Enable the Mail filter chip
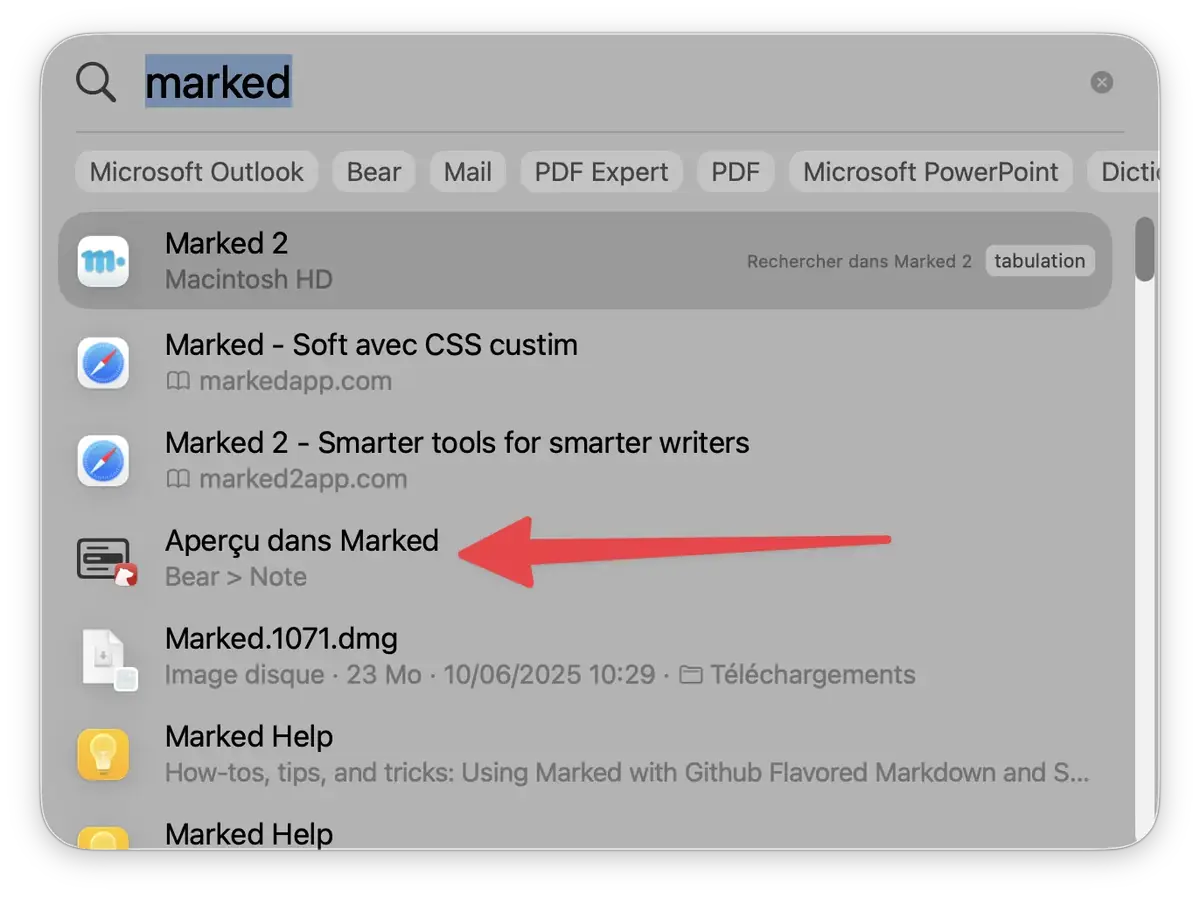This screenshot has width=1200, height=897. 467,171
